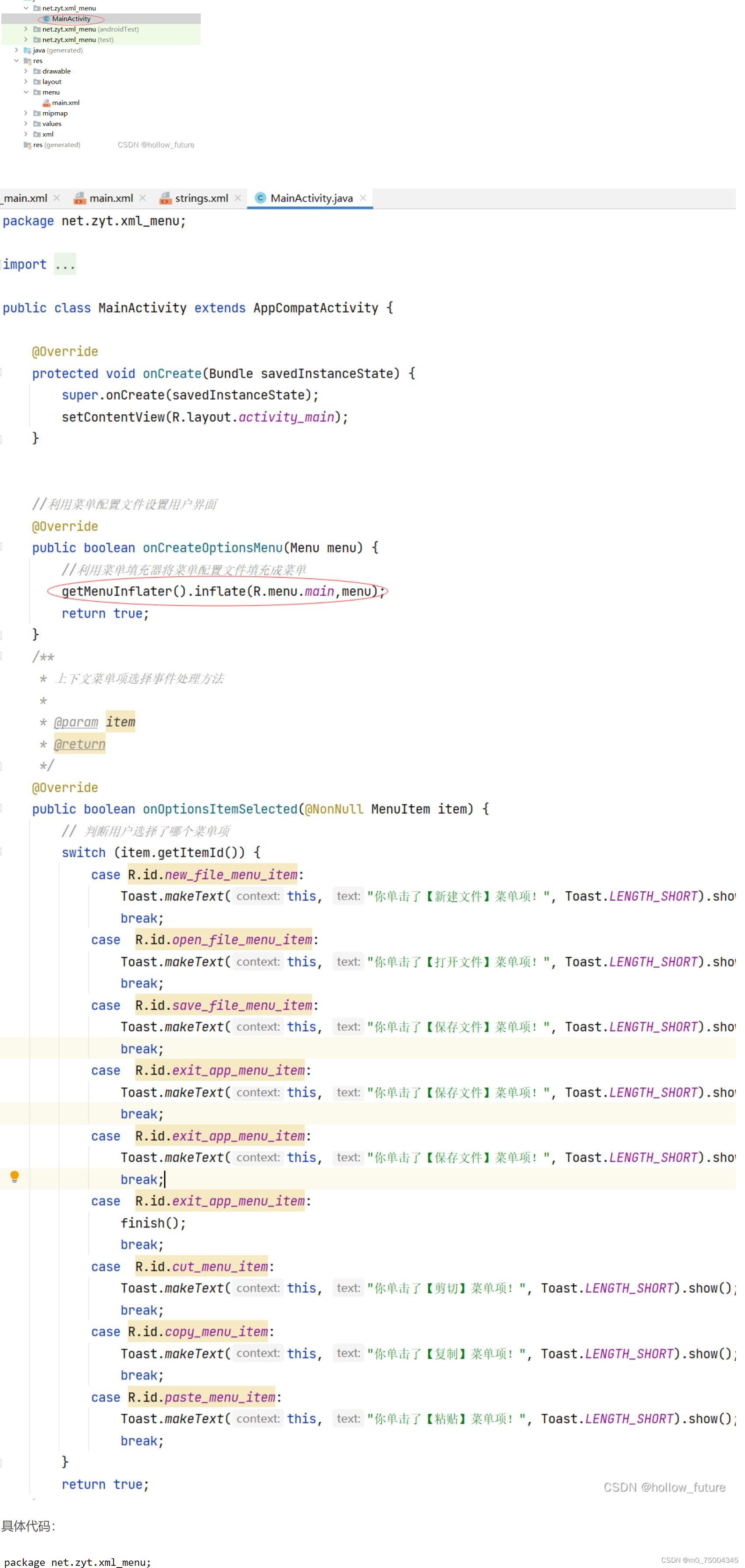Click R.id.new_file_menu_item case label
This screenshot has height=1568, width=745.
click(x=213, y=875)
